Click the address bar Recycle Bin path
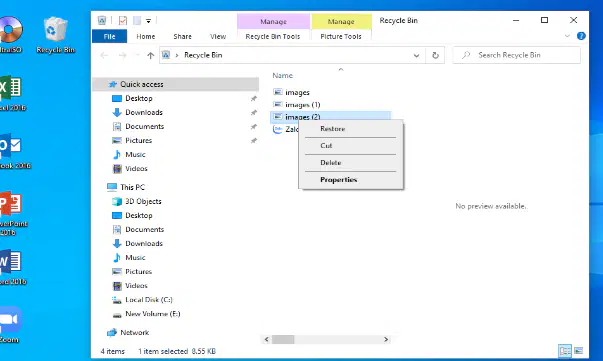 pyautogui.click(x=203, y=55)
